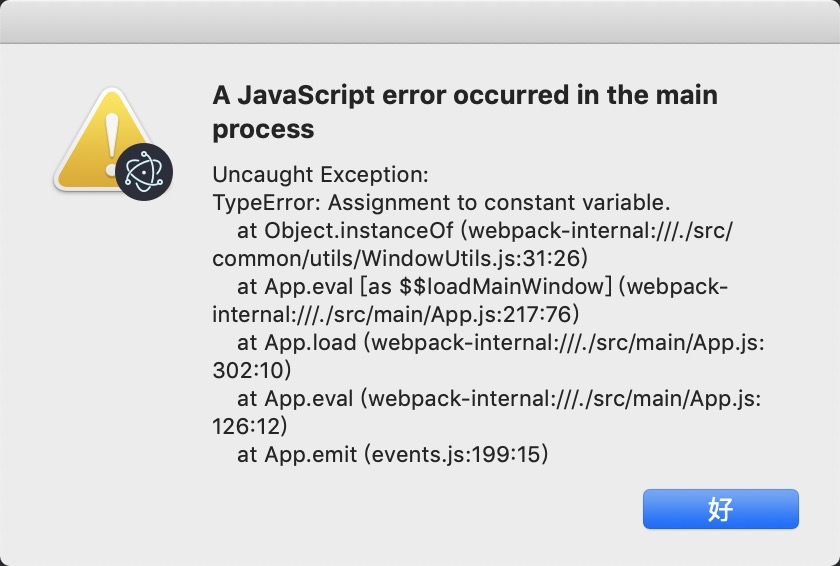
Task: Click 'webpack-internal:///./src/' on the Object.instanceOf line
Action: pos(597,231)
